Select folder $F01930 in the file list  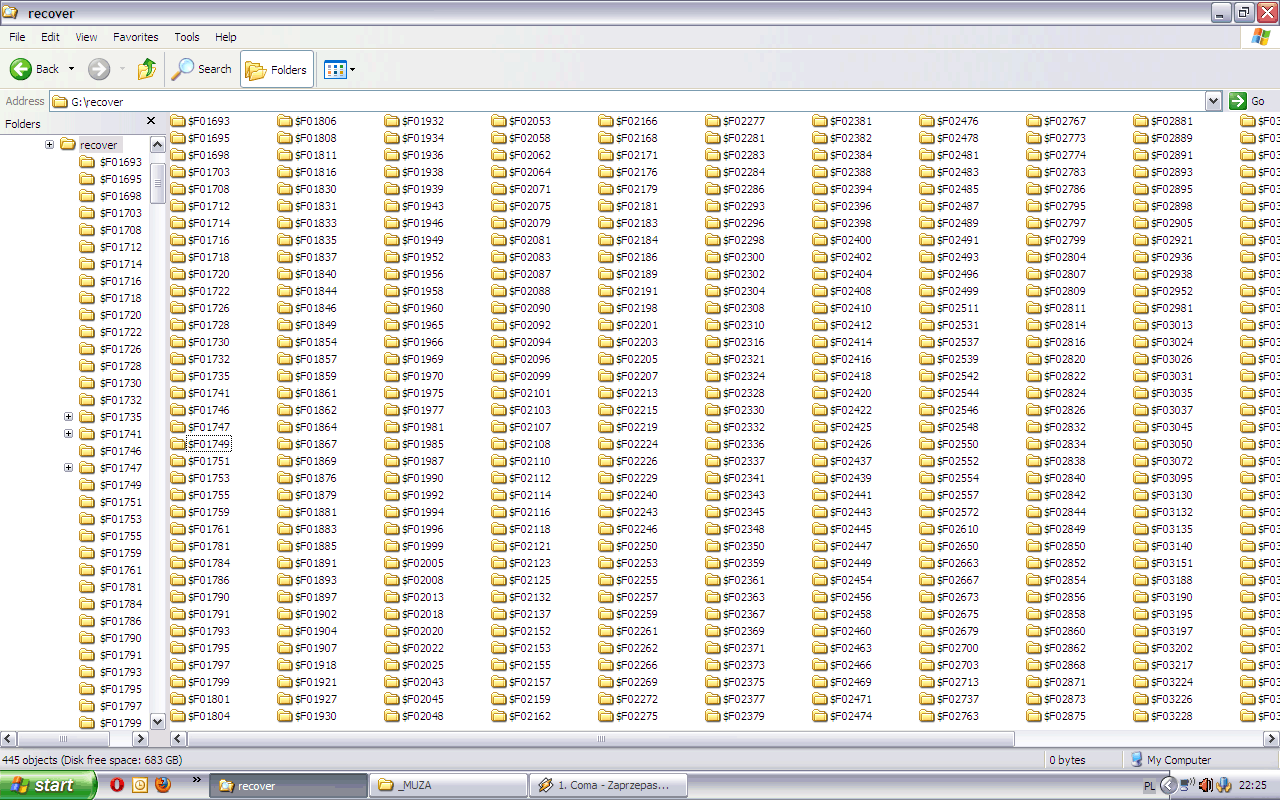[306, 716]
